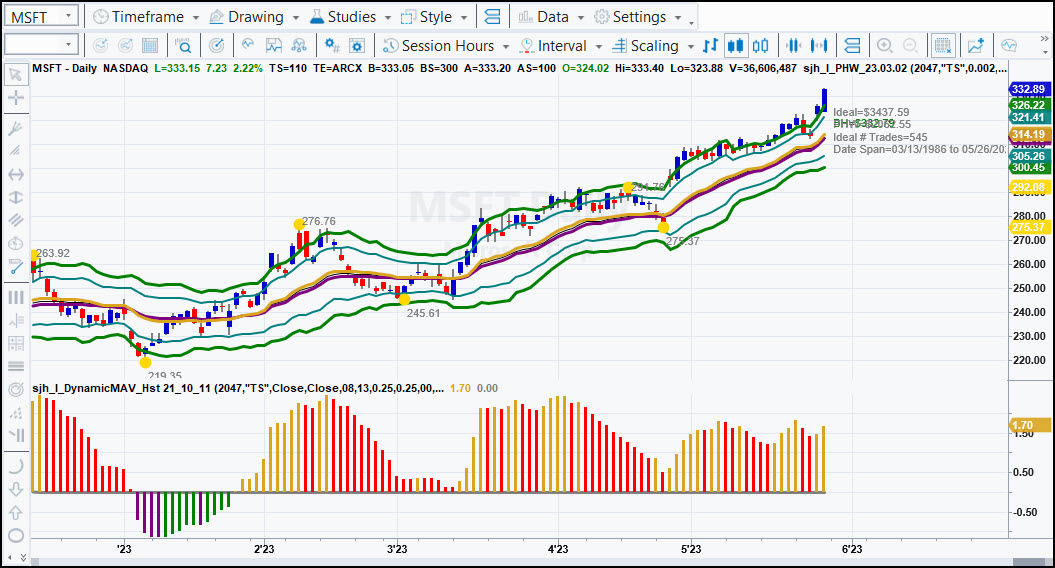This screenshot has height=568, width=1055.
Task: Toggle increase bar spacing button
Action: [x=820, y=46]
